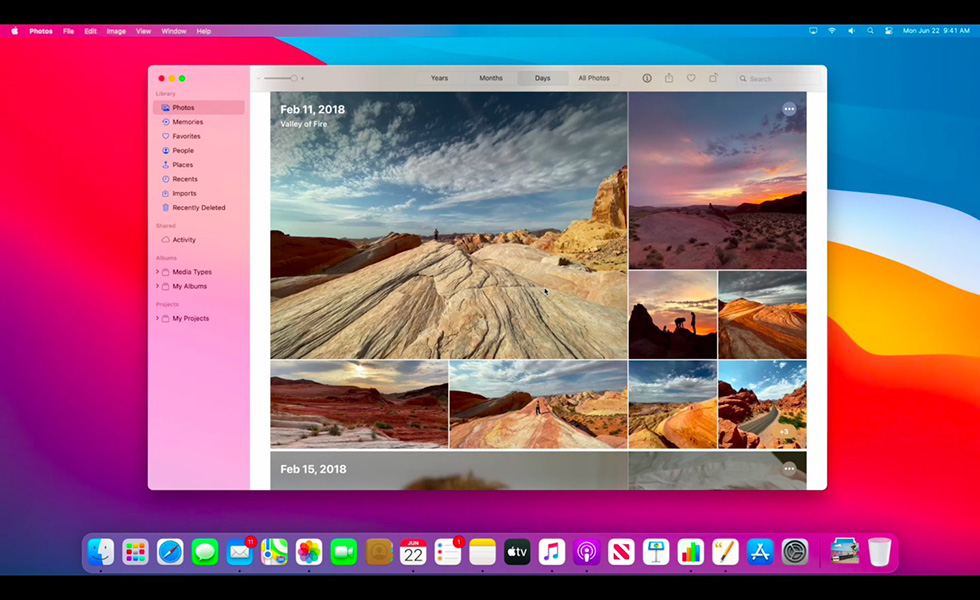This screenshot has height=600, width=980.
Task: Click the more options button on Feb 11 section
Action: [789, 109]
